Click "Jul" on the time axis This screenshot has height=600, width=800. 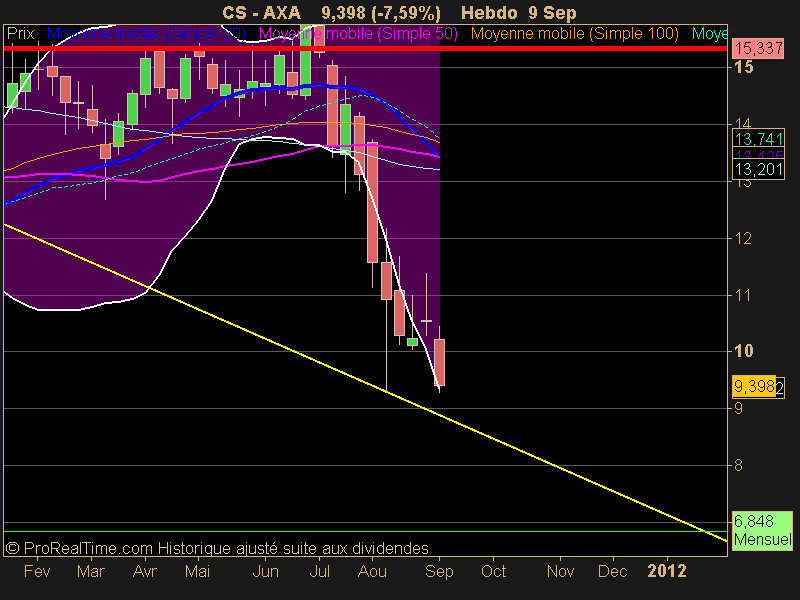319,571
